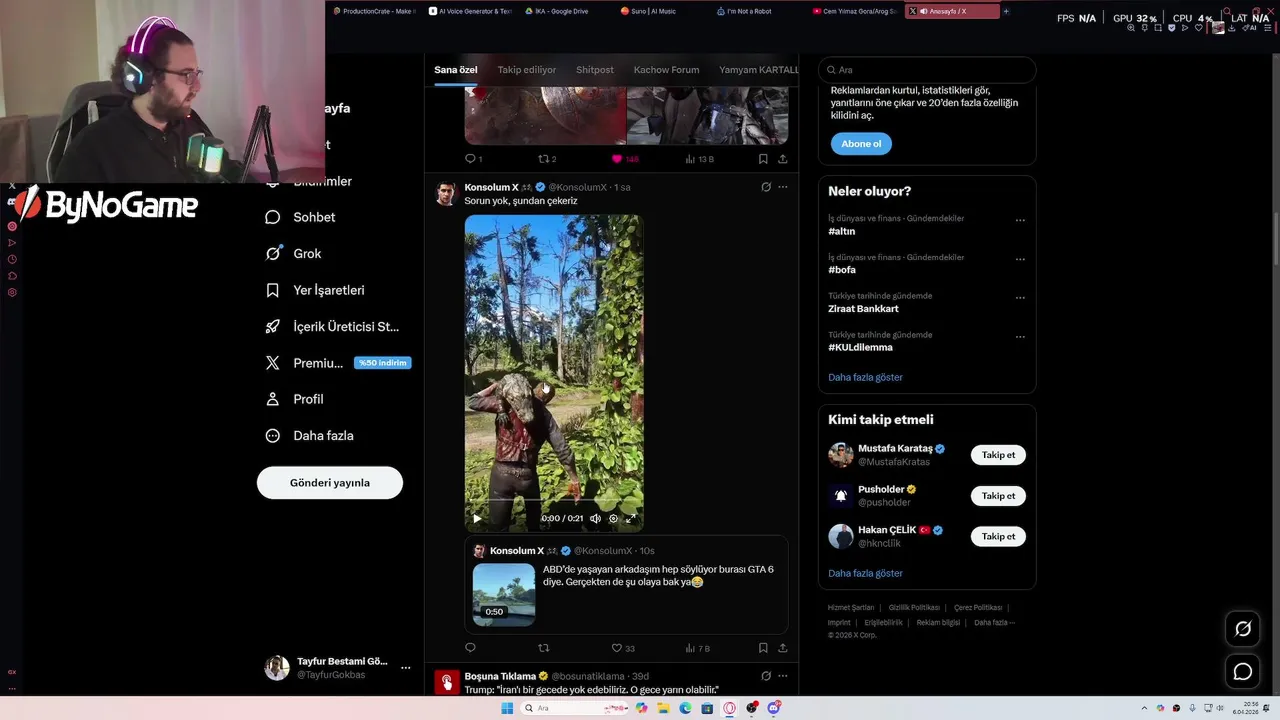Open quoted post thumbnail showing 0:50

(x=504, y=595)
